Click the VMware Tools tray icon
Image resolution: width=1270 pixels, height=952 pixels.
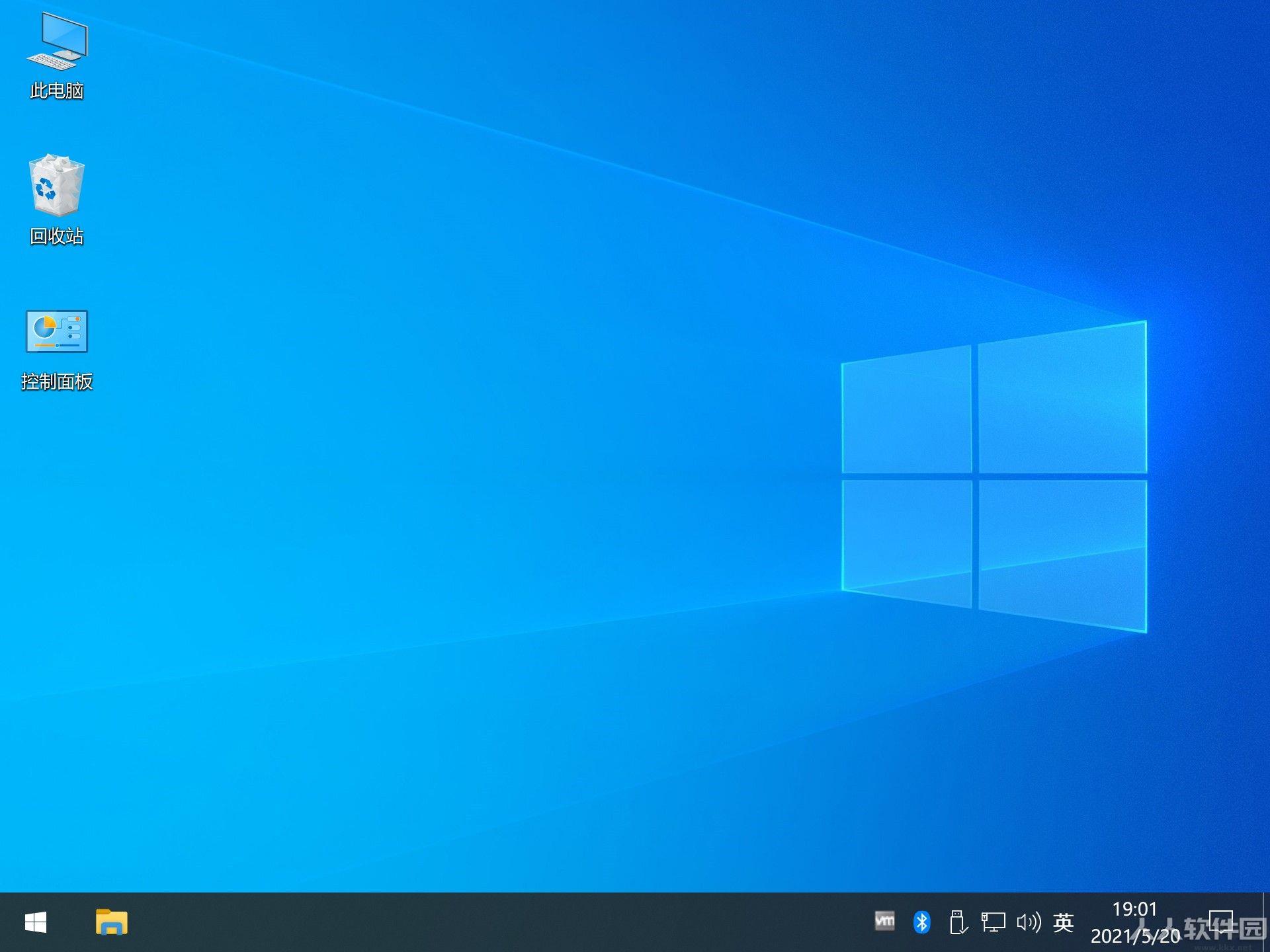[x=884, y=921]
